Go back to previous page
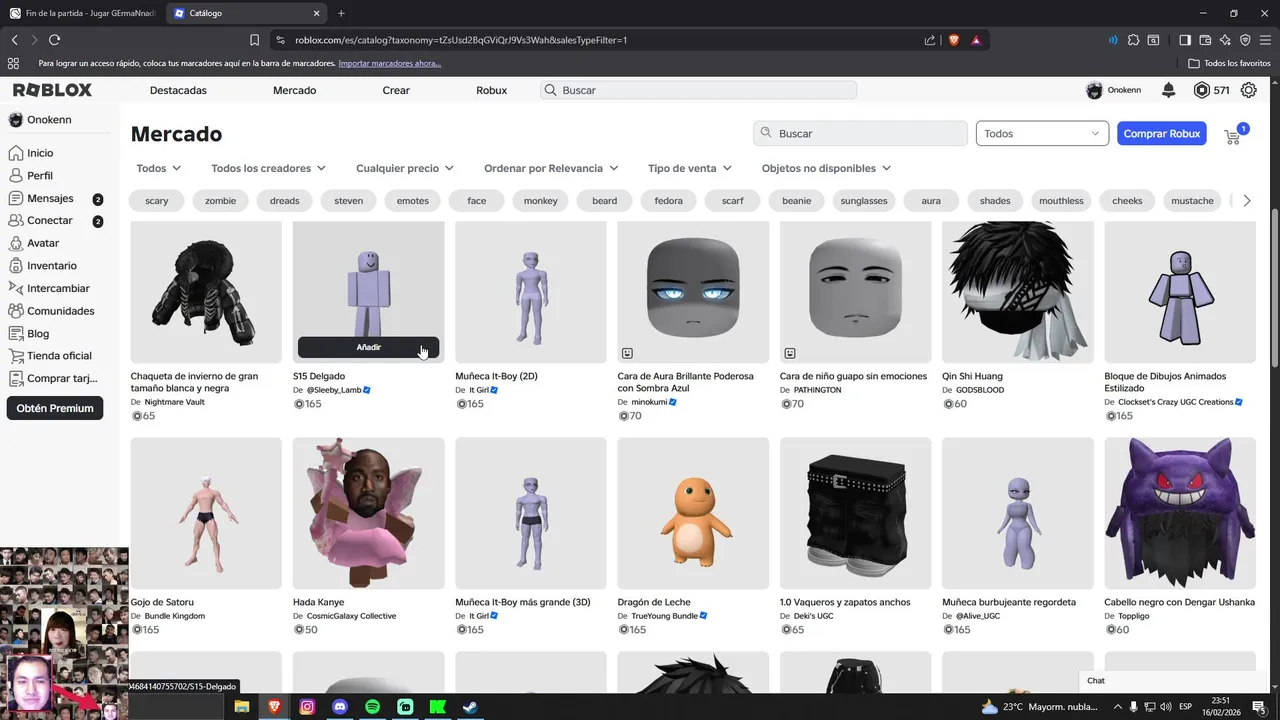The image size is (1280, 720). pos(14,40)
